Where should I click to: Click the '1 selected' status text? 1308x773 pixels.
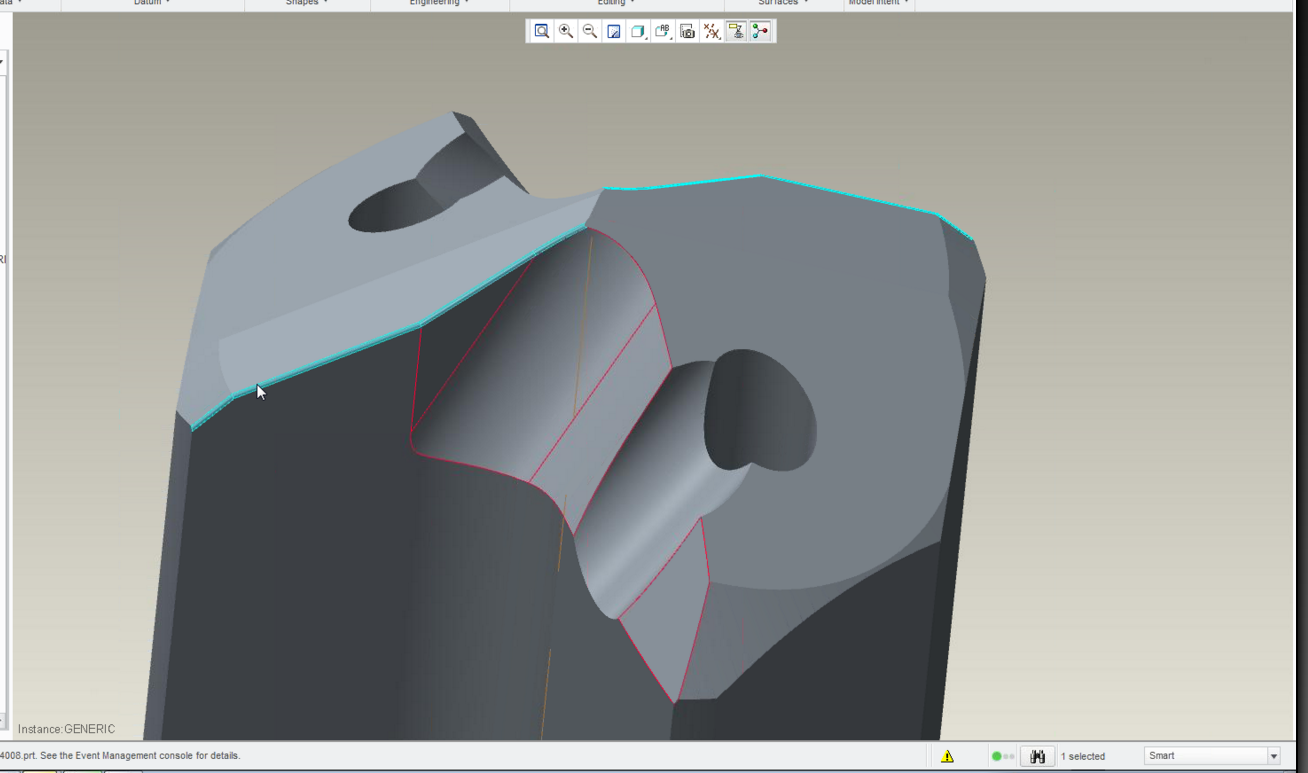pyautogui.click(x=1083, y=756)
